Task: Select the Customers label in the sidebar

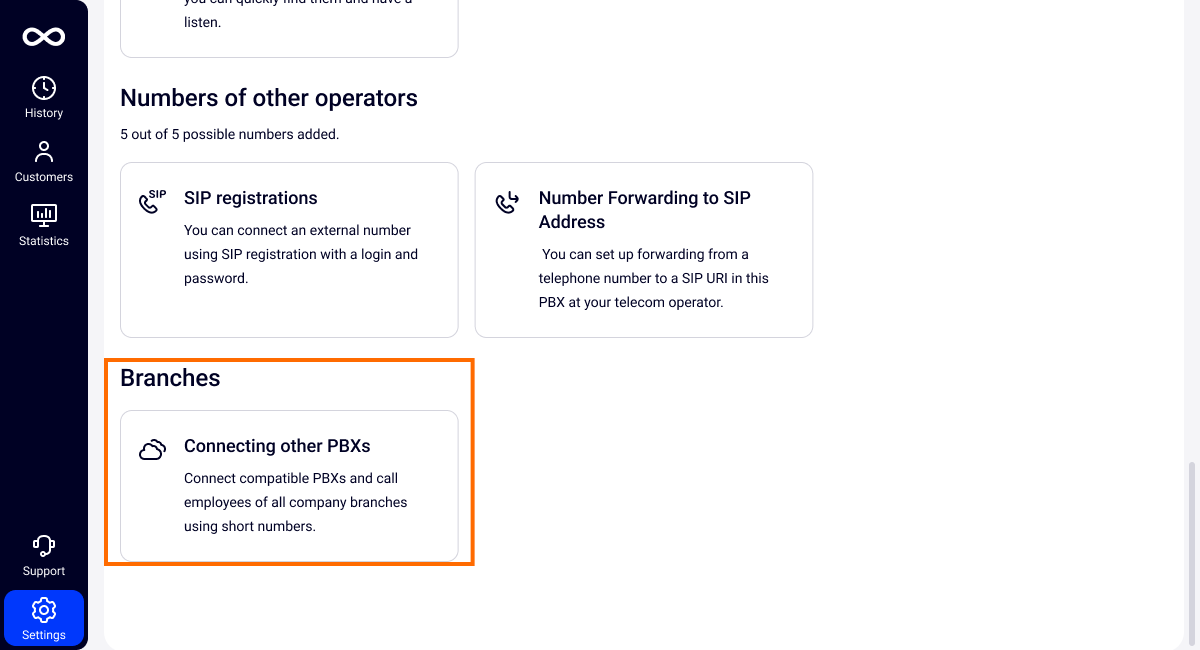Action: coord(44,177)
